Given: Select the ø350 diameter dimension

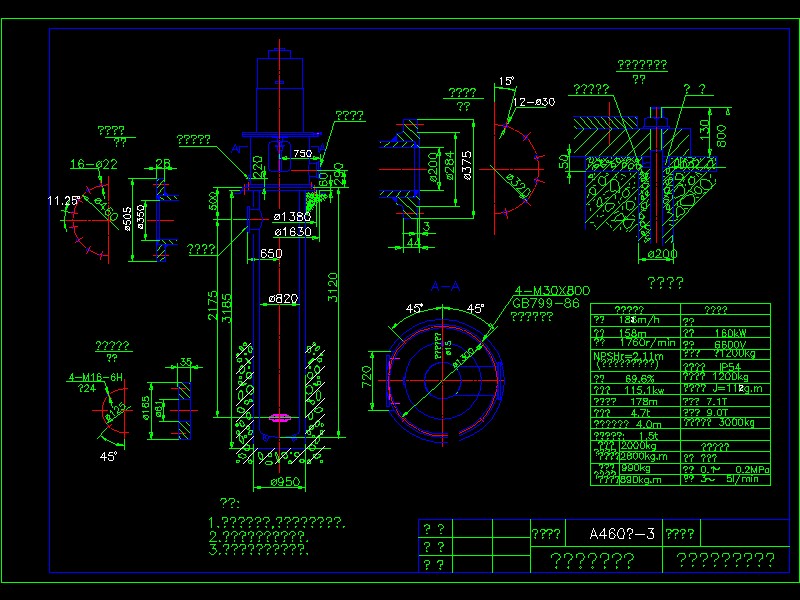Looking at the screenshot, I should coord(141,216).
